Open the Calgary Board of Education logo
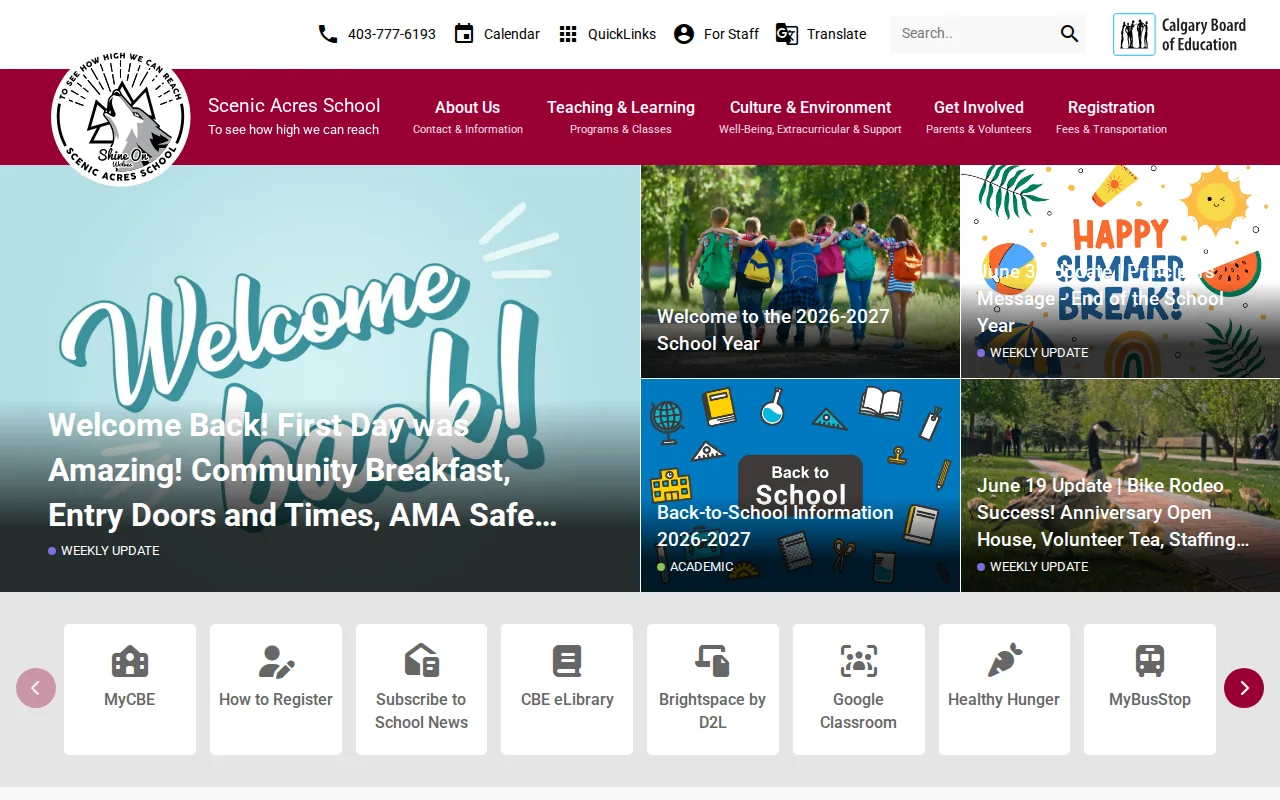Image resolution: width=1280 pixels, height=800 pixels. tap(1180, 34)
